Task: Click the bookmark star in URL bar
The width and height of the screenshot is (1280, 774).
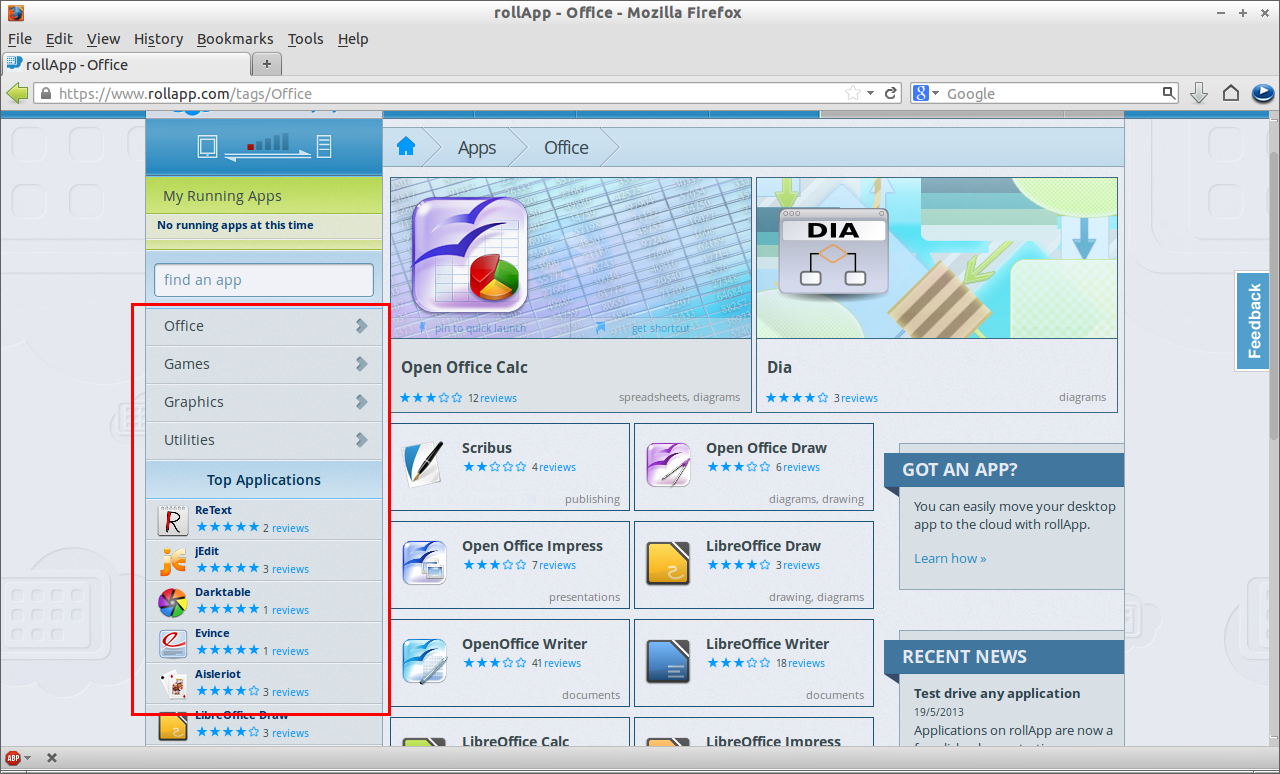Action: tap(853, 93)
